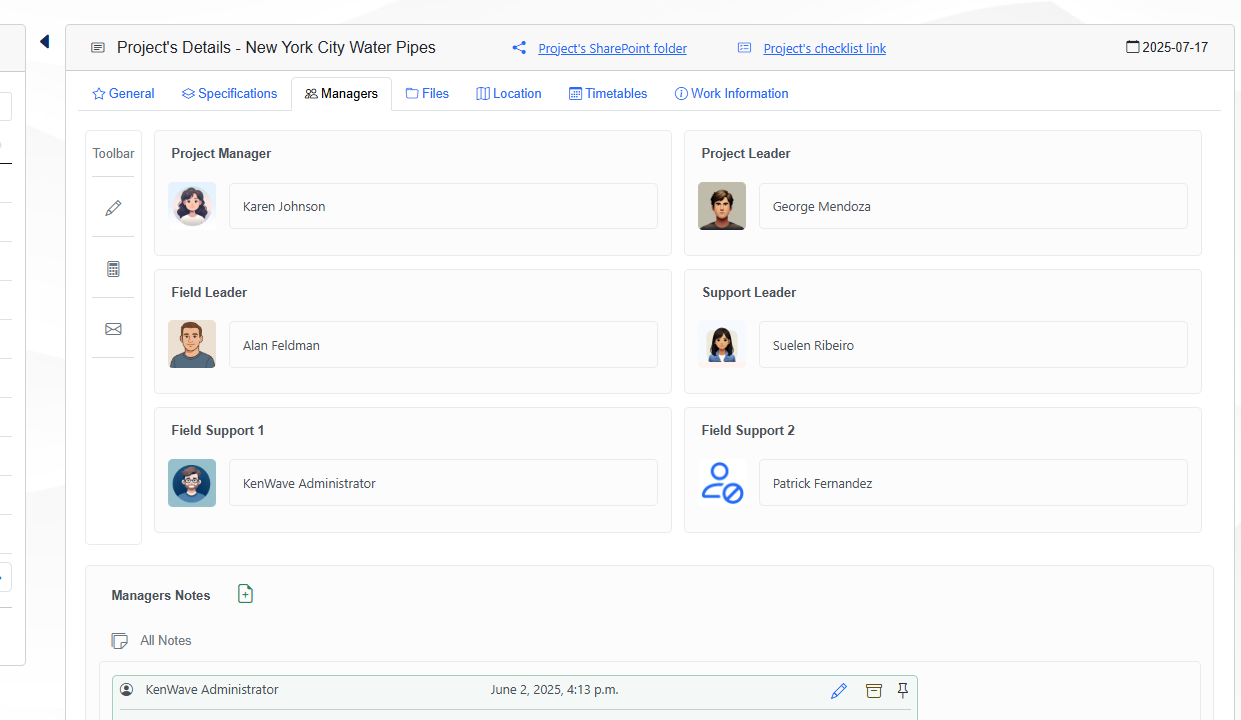Select the Timetables tab
The image size is (1241, 720).
pyautogui.click(x=608, y=94)
